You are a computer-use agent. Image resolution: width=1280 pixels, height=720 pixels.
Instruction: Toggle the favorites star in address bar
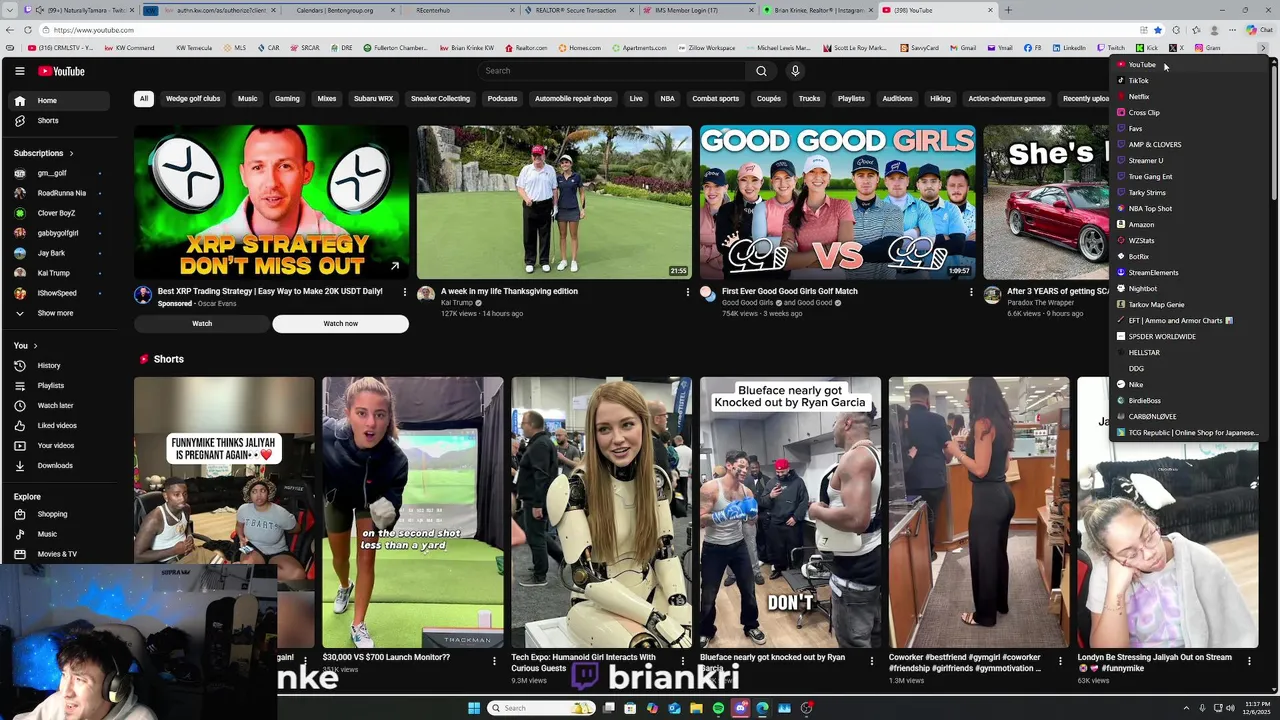pyautogui.click(x=1158, y=30)
